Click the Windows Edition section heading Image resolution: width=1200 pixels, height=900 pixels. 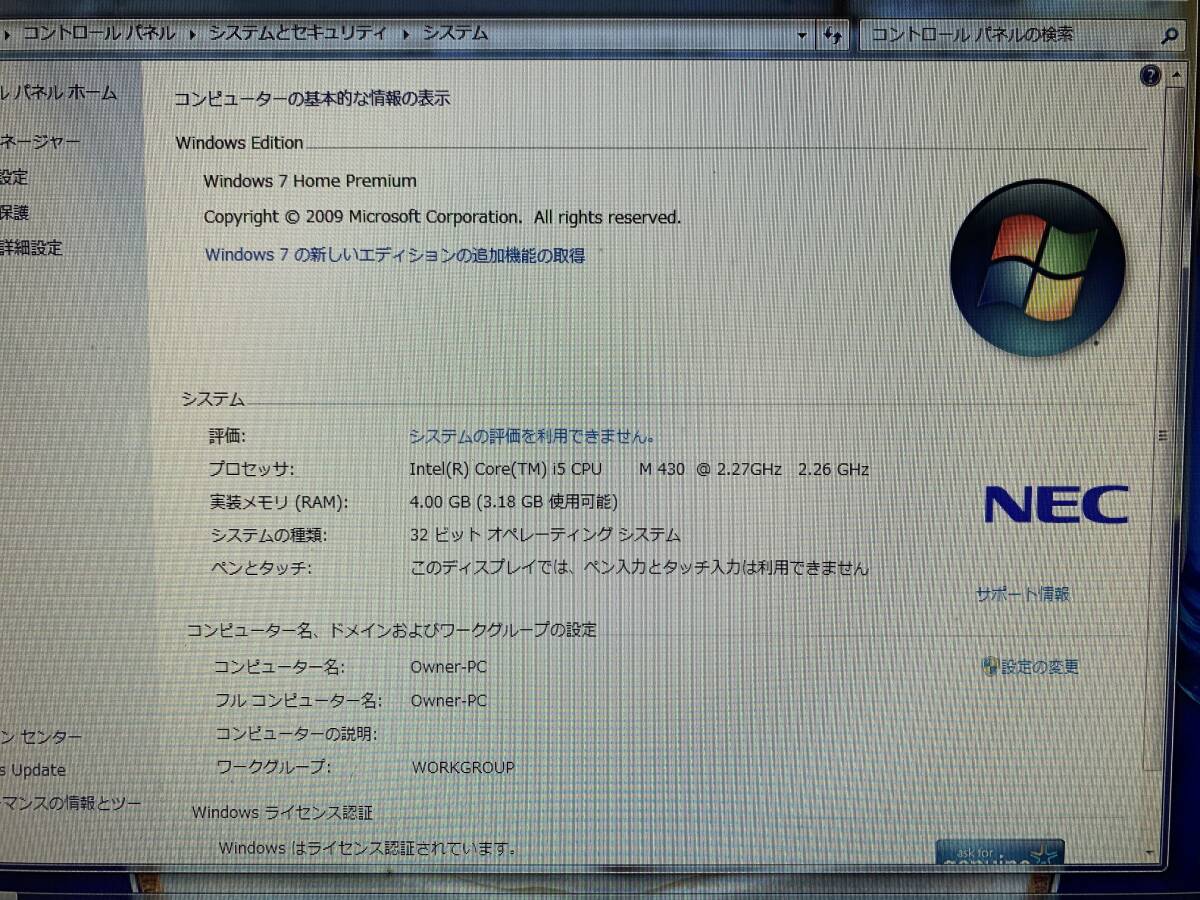pyautogui.click(x=240, y=143)
